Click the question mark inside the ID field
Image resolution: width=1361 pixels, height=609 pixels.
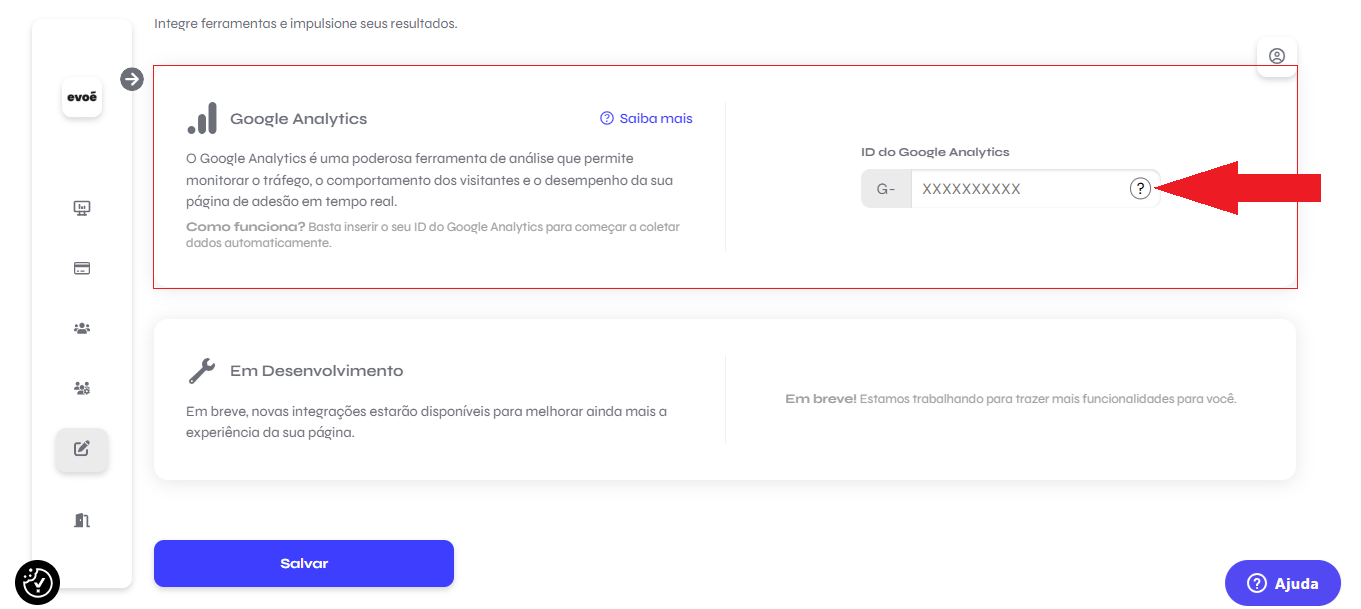tap(1140, 188)
